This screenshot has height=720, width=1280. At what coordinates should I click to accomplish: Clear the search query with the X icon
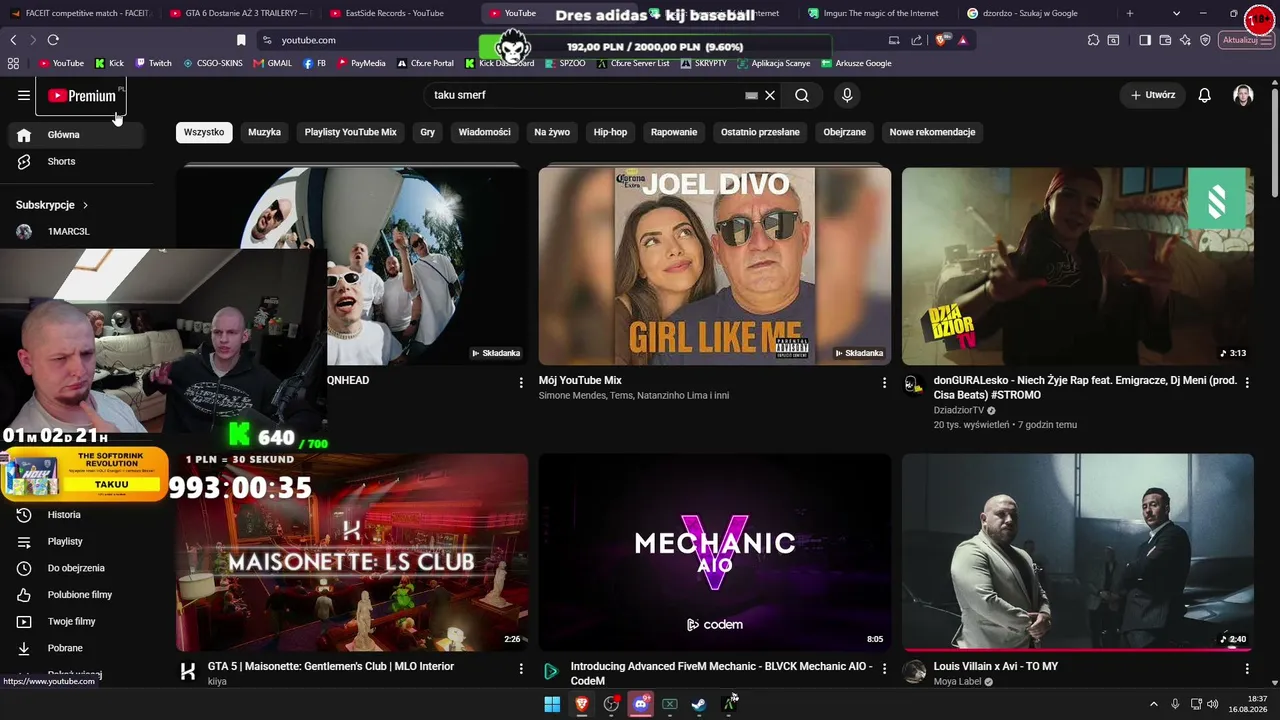(x=770, y=96)
